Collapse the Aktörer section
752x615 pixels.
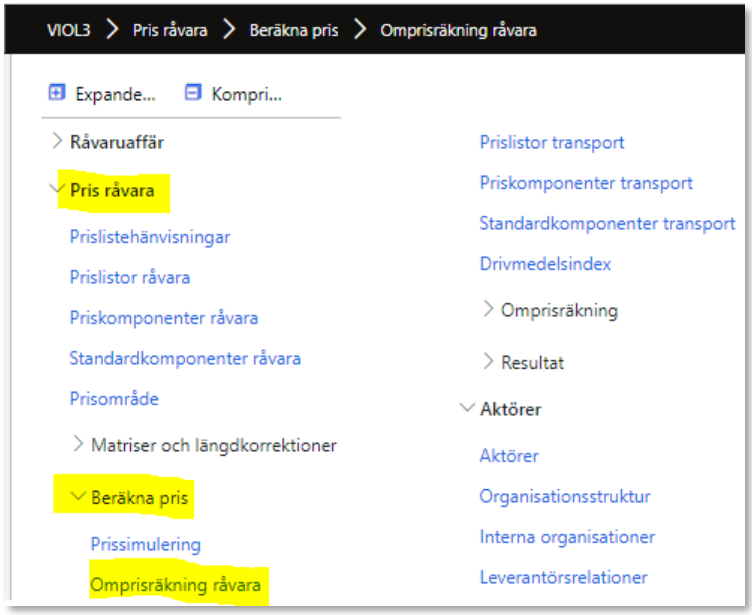click(466, 409)
